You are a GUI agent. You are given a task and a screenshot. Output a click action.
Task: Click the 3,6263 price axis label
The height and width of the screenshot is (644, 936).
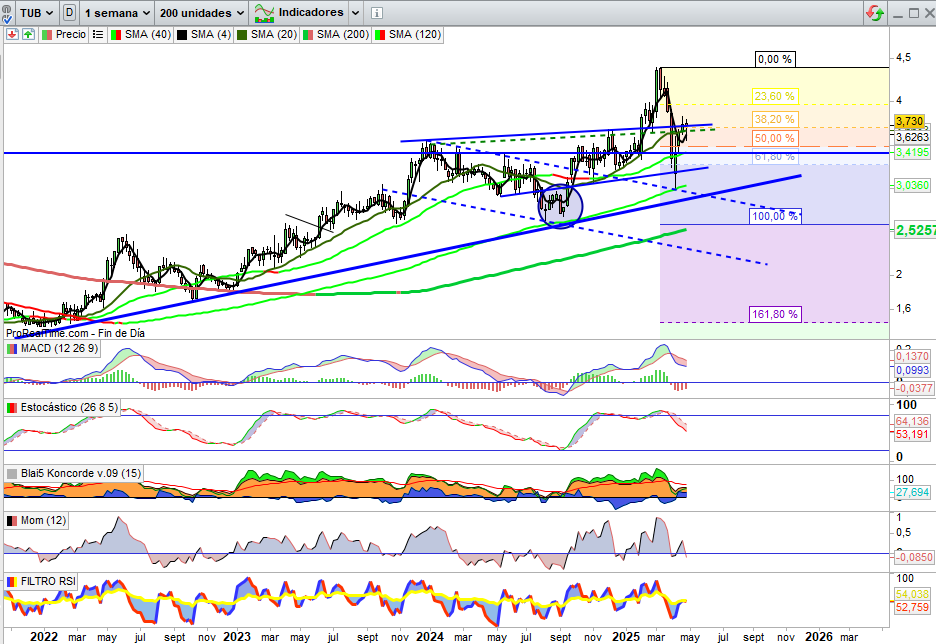[x=912, y=137]
